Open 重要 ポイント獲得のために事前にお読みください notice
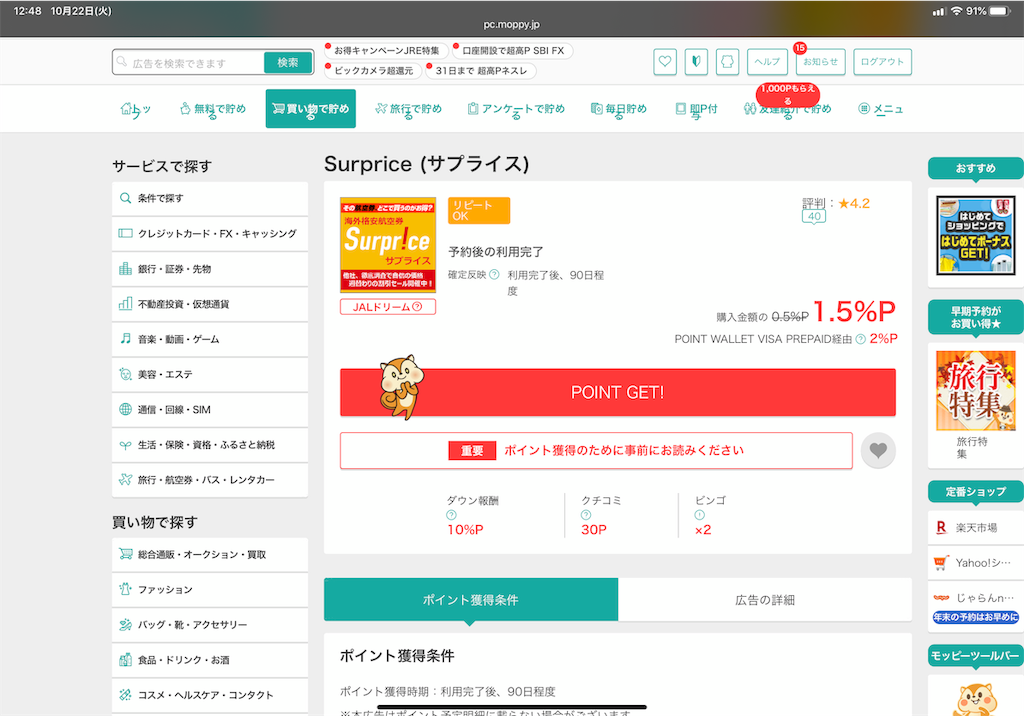 coord(596,450)
